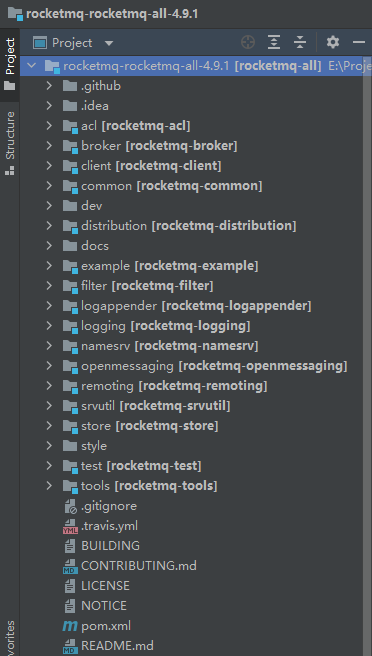372x656 pixels.
Task: Click the .gitignore file icon
Action: [70, 506]
